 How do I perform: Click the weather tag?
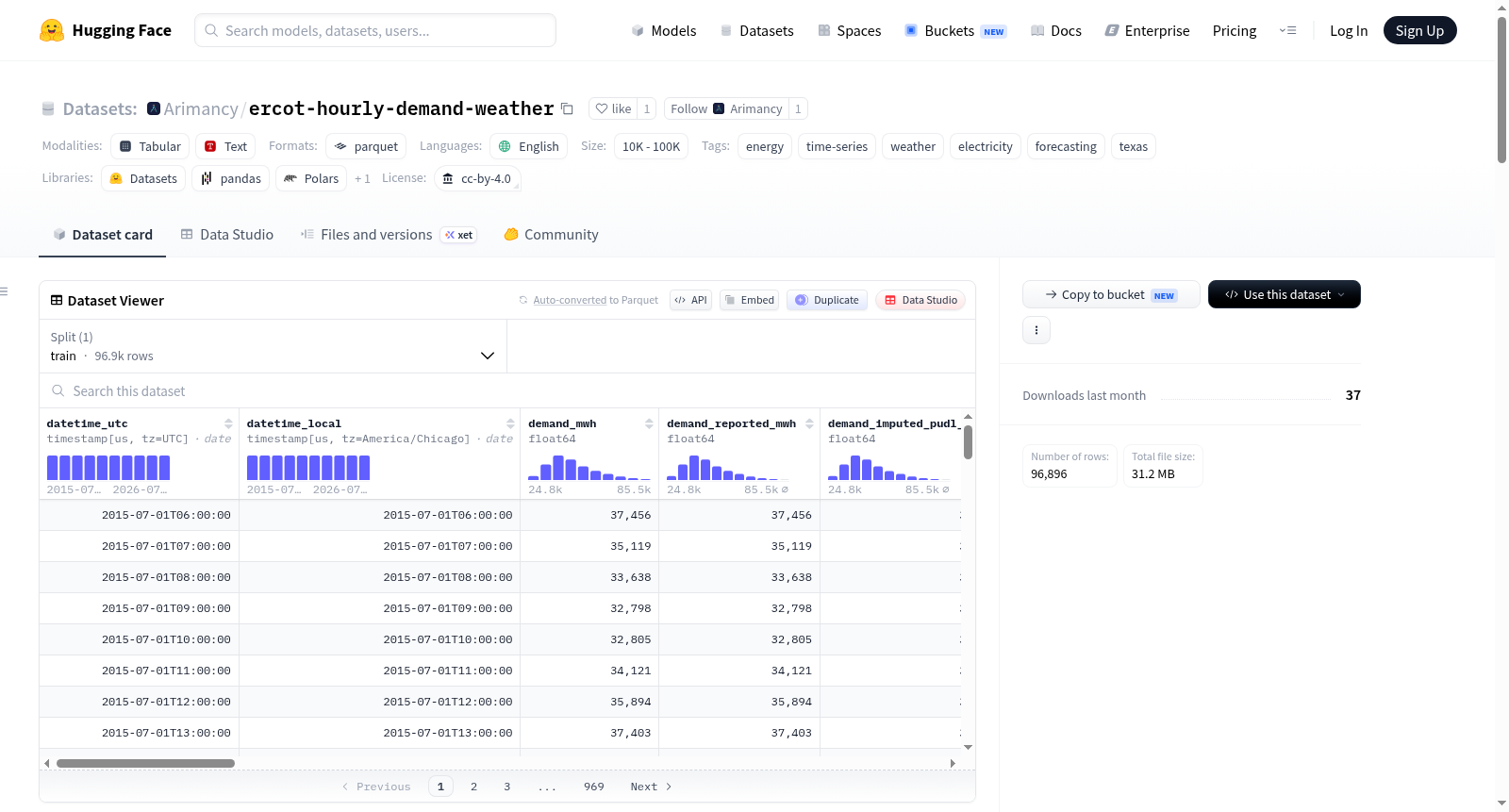tap(913, 146)
